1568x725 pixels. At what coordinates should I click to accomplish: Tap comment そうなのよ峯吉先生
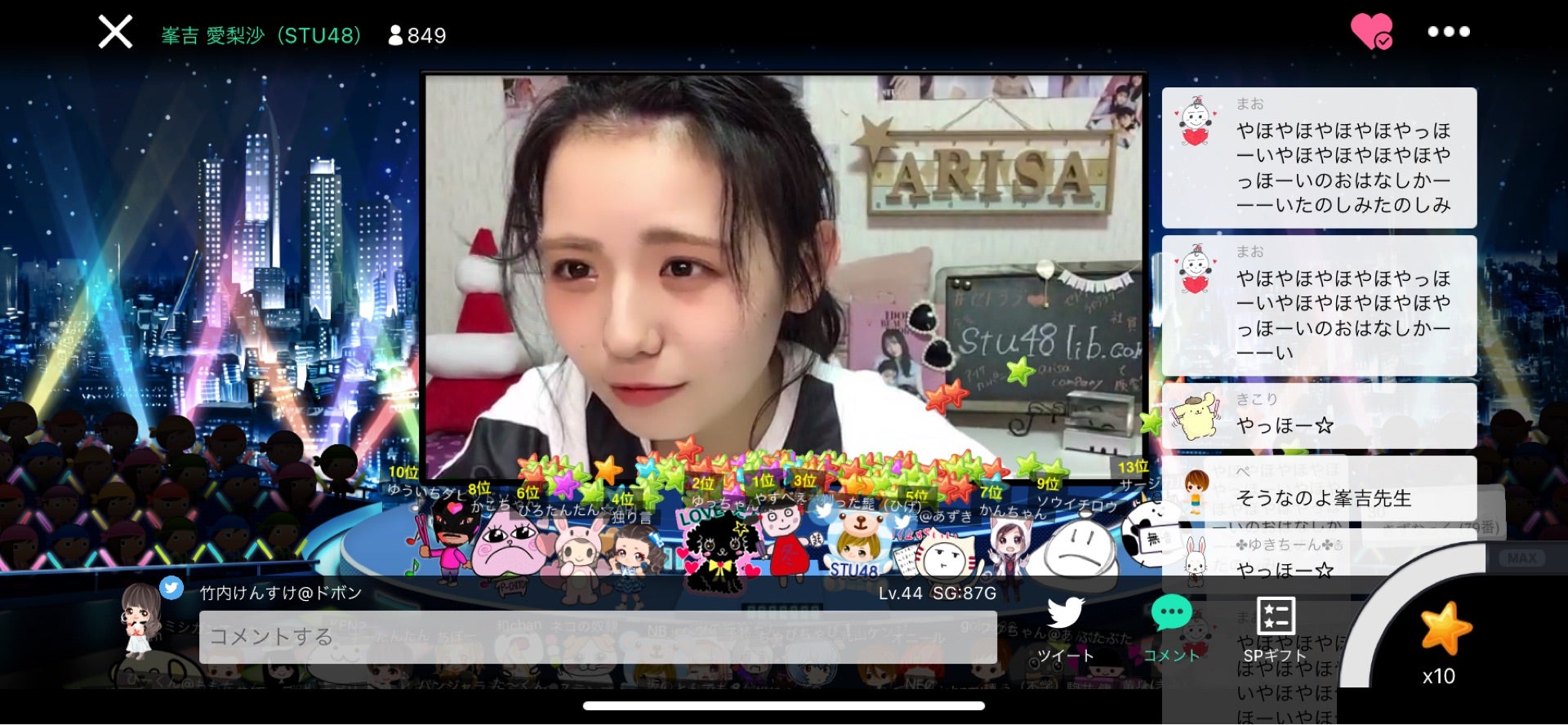1319,488
